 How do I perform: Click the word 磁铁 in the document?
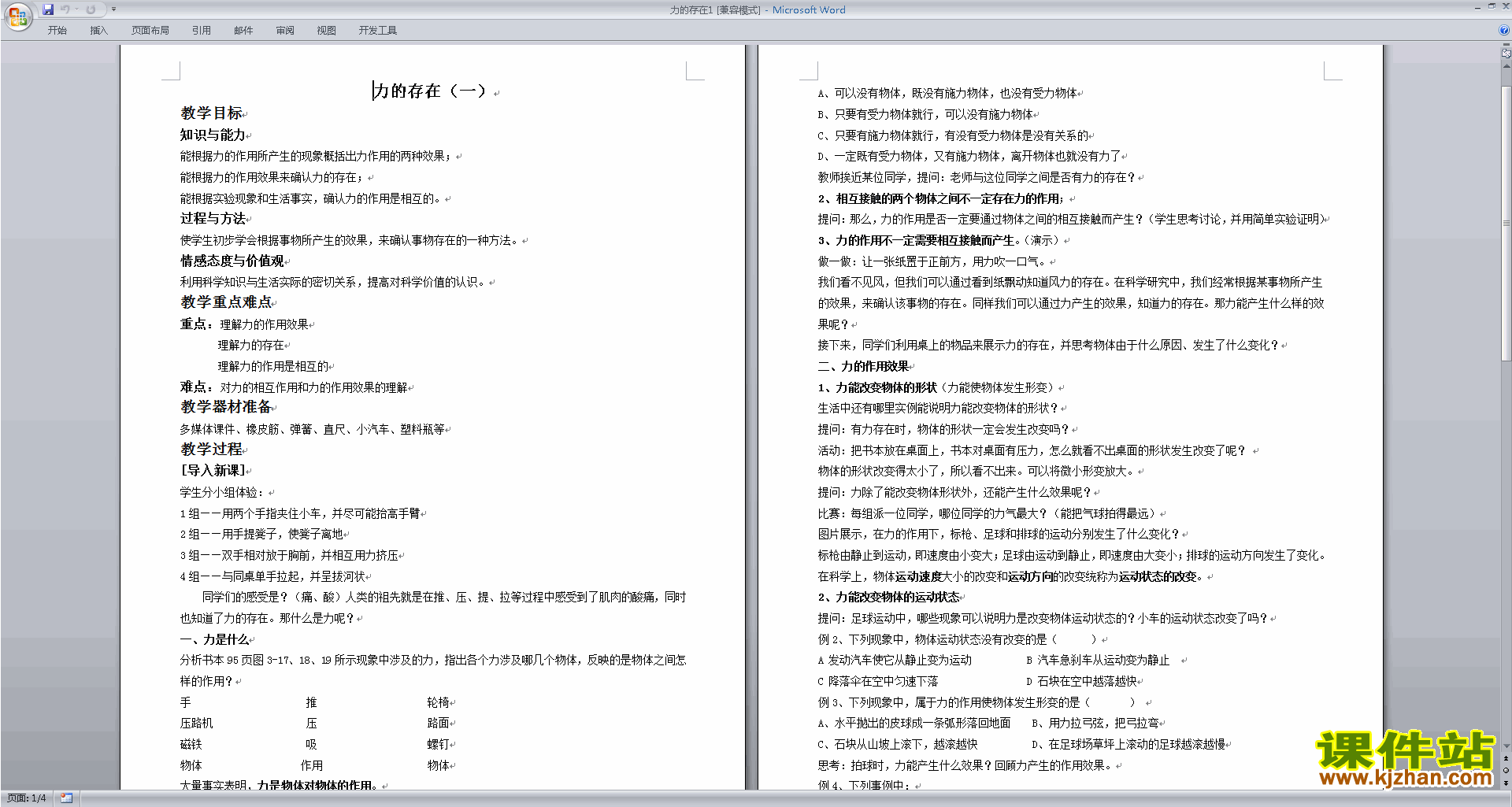[x=191, y=744]
